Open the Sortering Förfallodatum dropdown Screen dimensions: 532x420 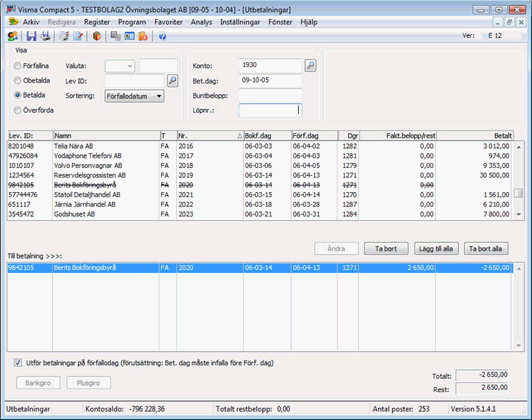pyautogui.click(x=134, y=96)
